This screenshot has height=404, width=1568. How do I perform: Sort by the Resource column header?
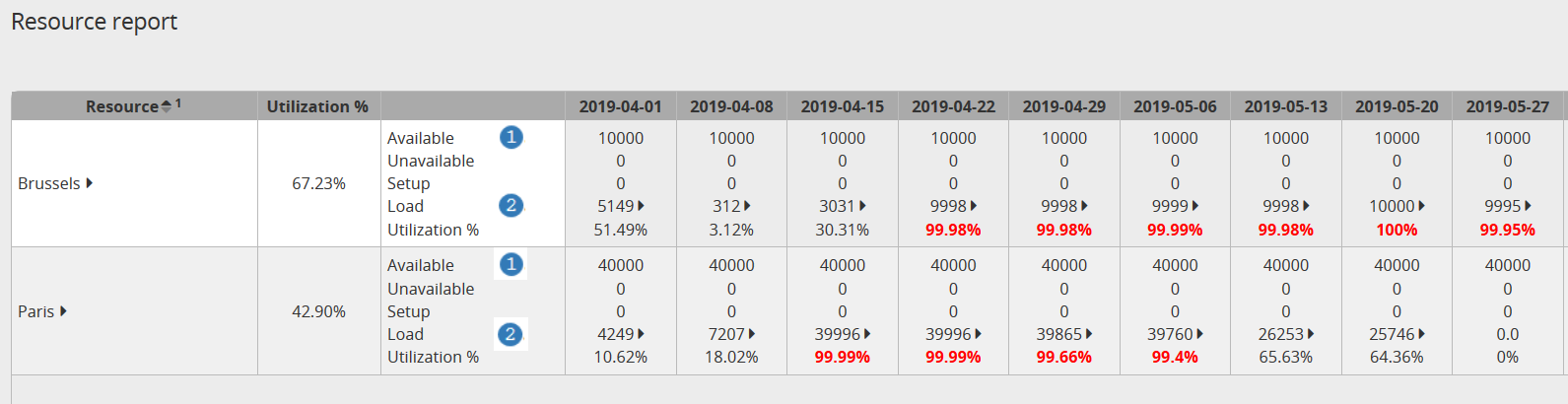tap(121, 106)
